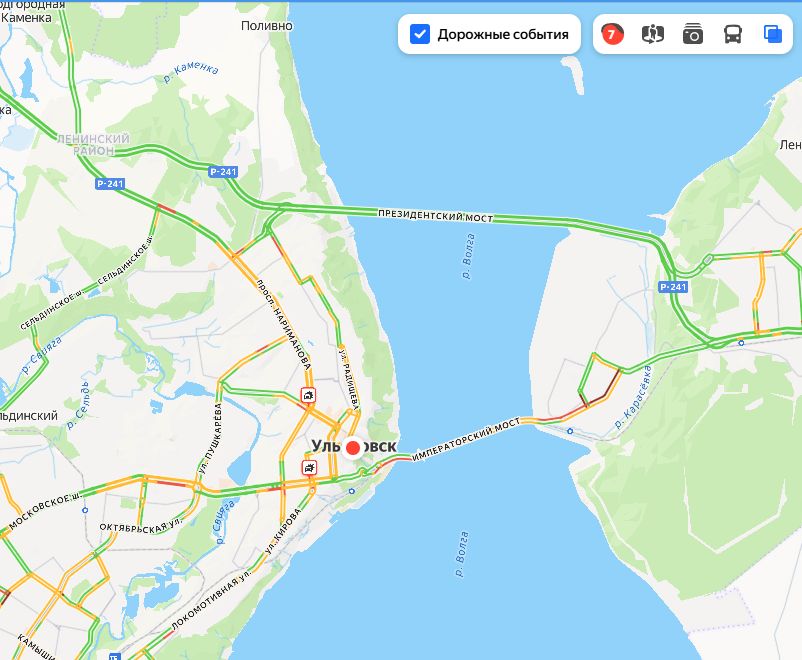Uncheck the Дорожные события checkbox
This screenshot has height=660, width=802.
(x=420, y=34)
